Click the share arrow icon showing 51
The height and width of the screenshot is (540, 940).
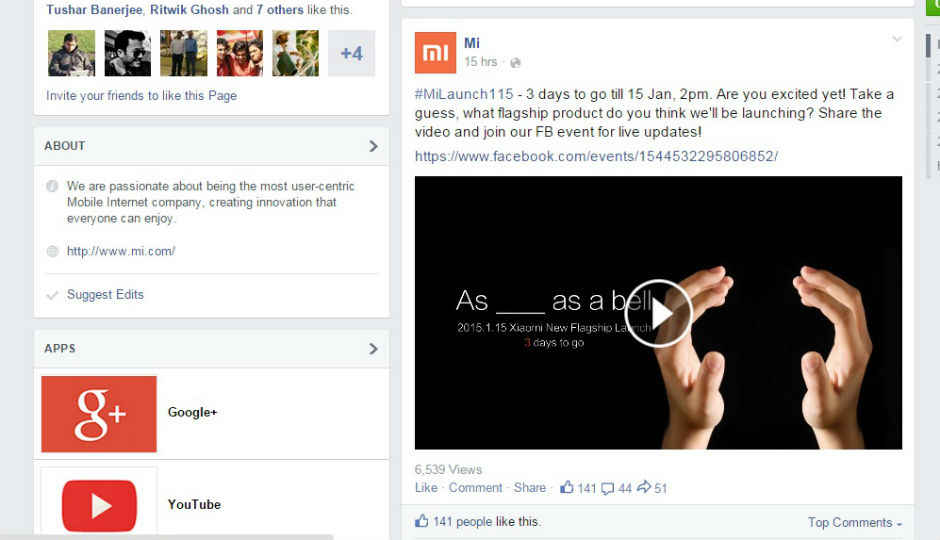pyautogui.click(x=644, y=487)
